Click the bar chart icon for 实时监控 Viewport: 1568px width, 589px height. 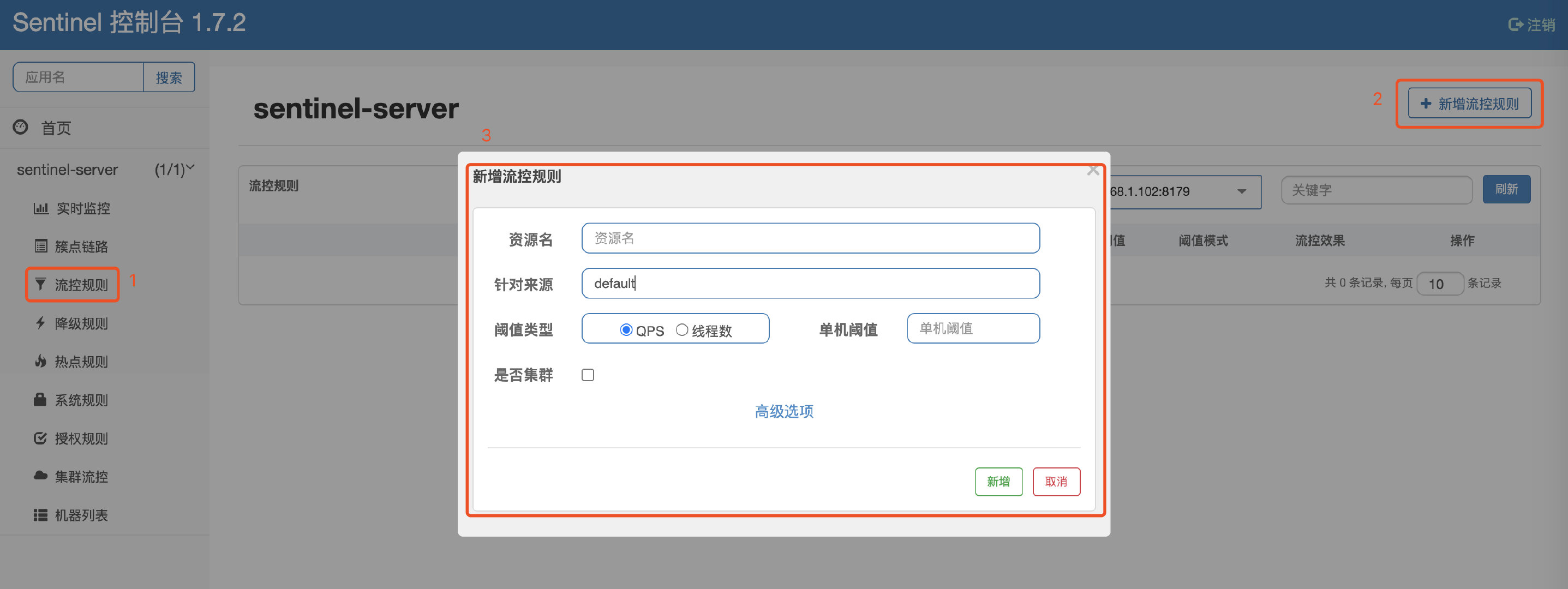click(41, 209)
